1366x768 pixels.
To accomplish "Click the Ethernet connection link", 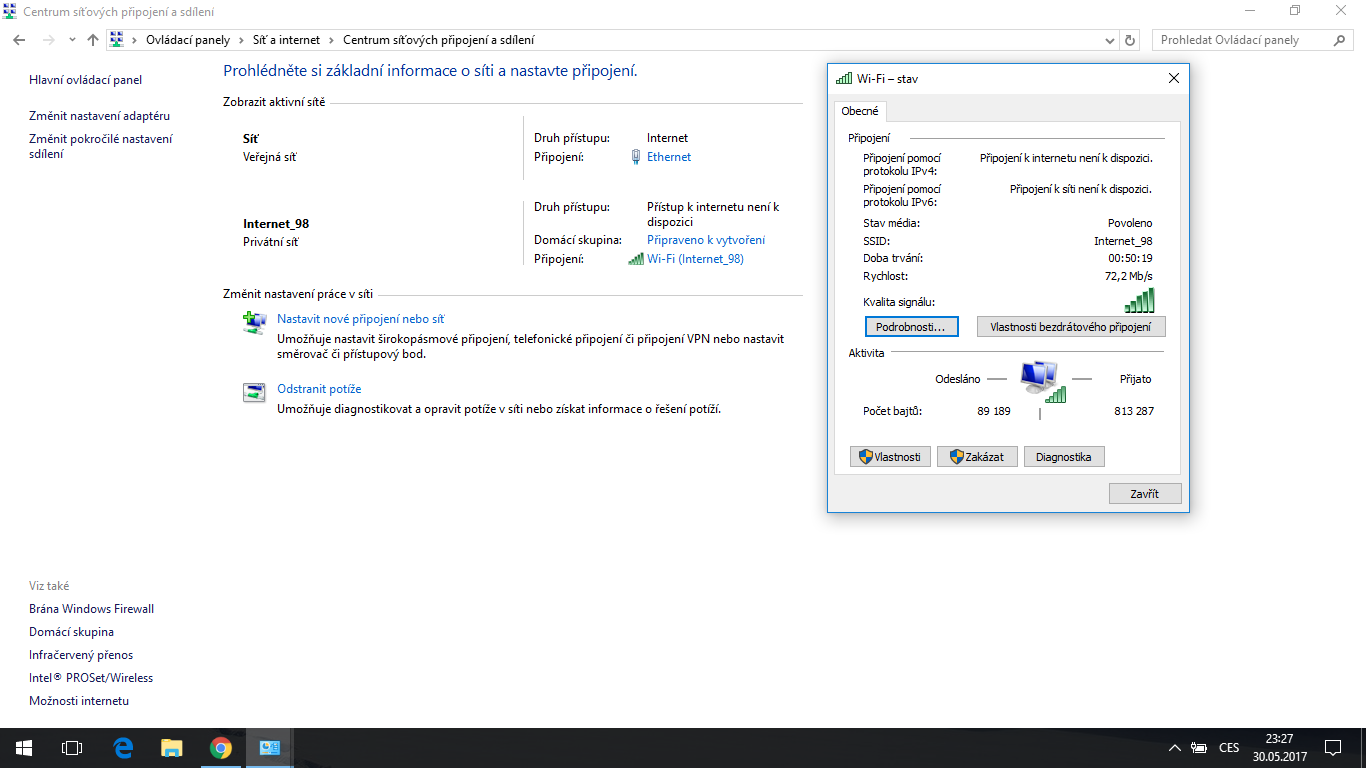I will click(669, 157).
